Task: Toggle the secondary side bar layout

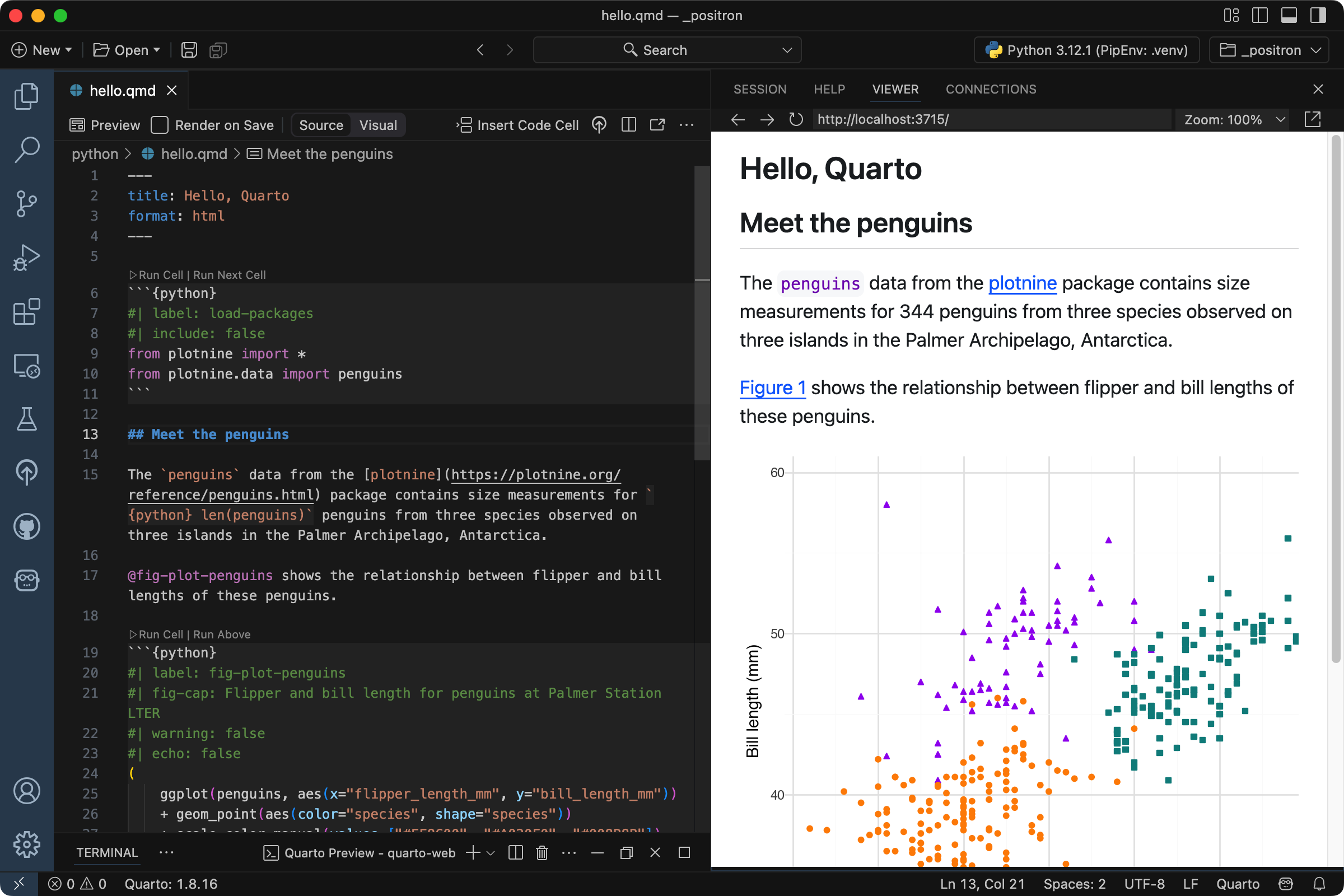Action: point(1318,16)
